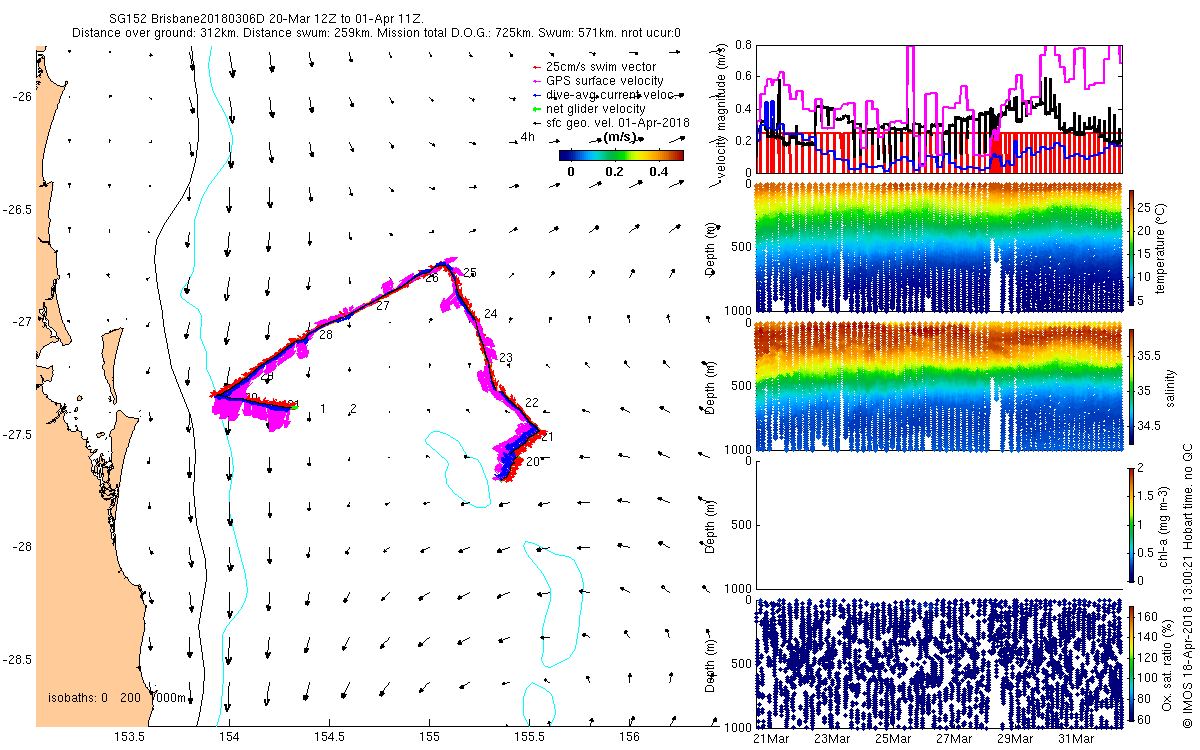Click the day marker '25' on the glider track
Screen dimensions: 1200x750
[x=470, y=273]
